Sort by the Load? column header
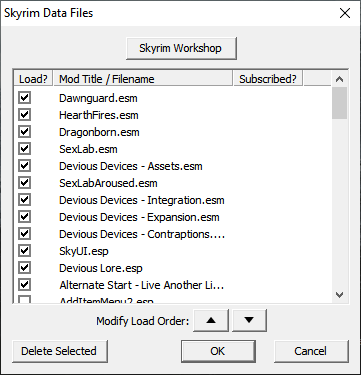The width and height of the screenshot is (361, 375). pos(33,79)
